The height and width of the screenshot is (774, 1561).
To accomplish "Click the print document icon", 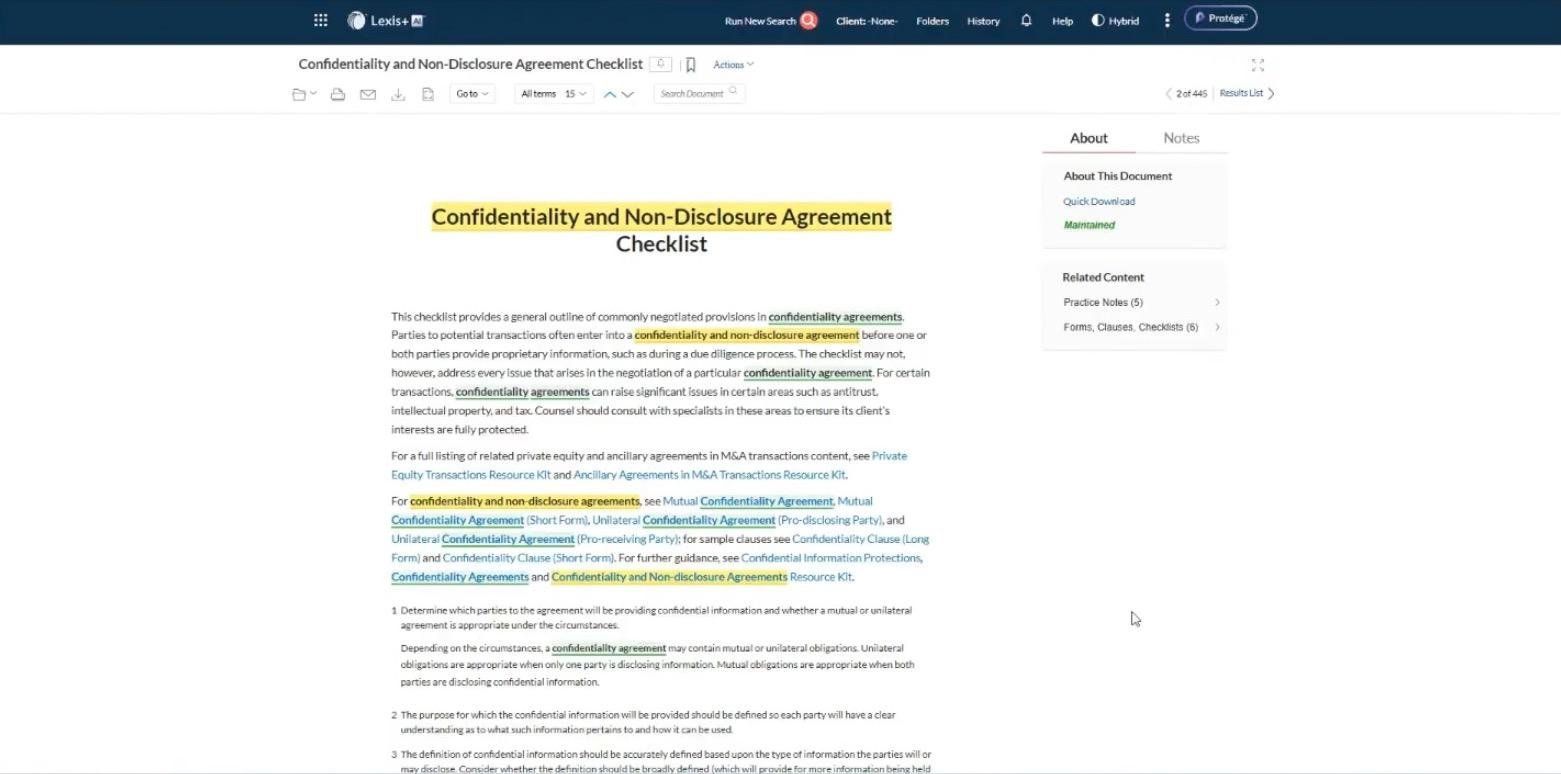I will click(x=338, y=94).
